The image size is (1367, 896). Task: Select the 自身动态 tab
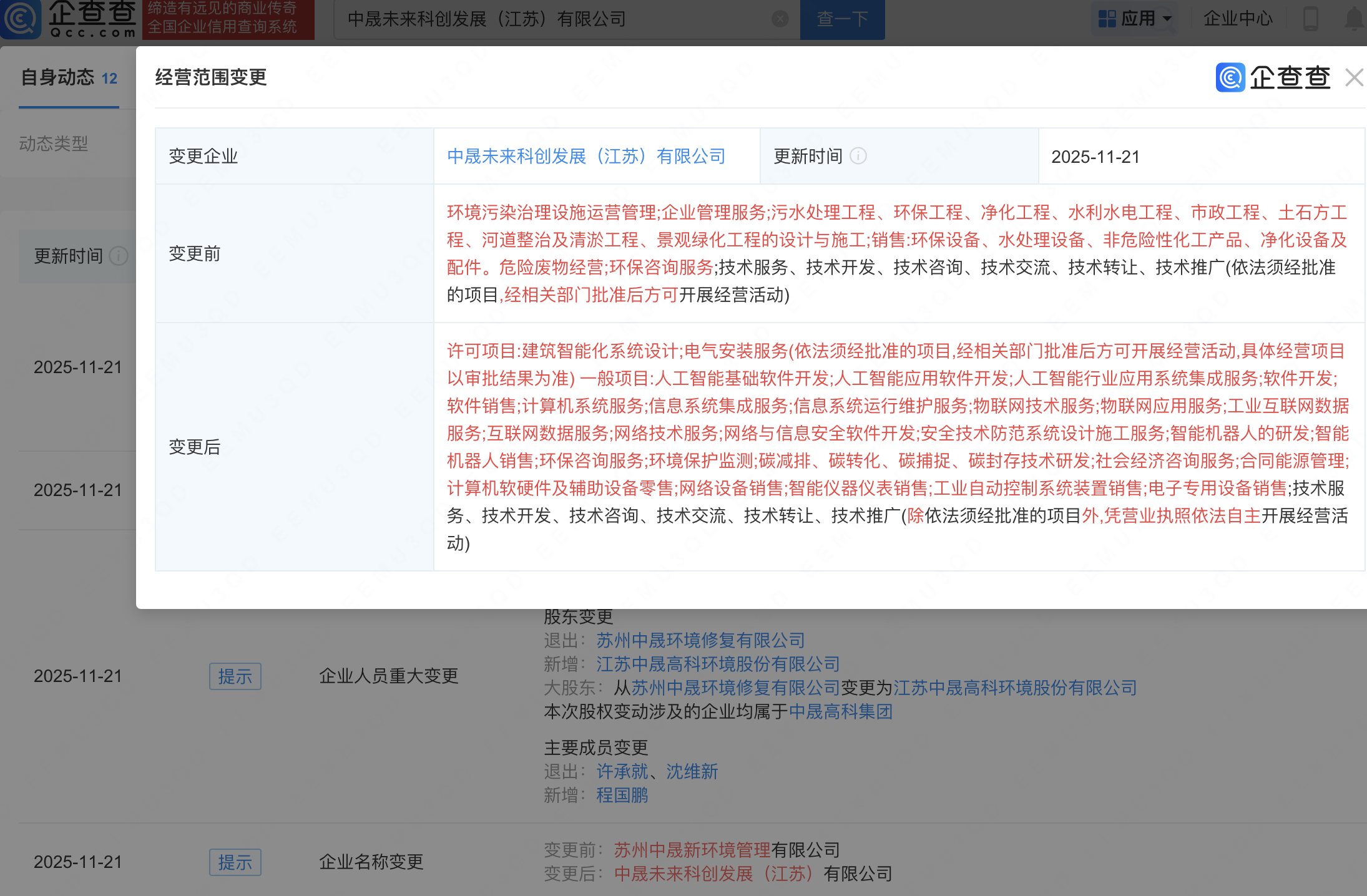(57, 78)
